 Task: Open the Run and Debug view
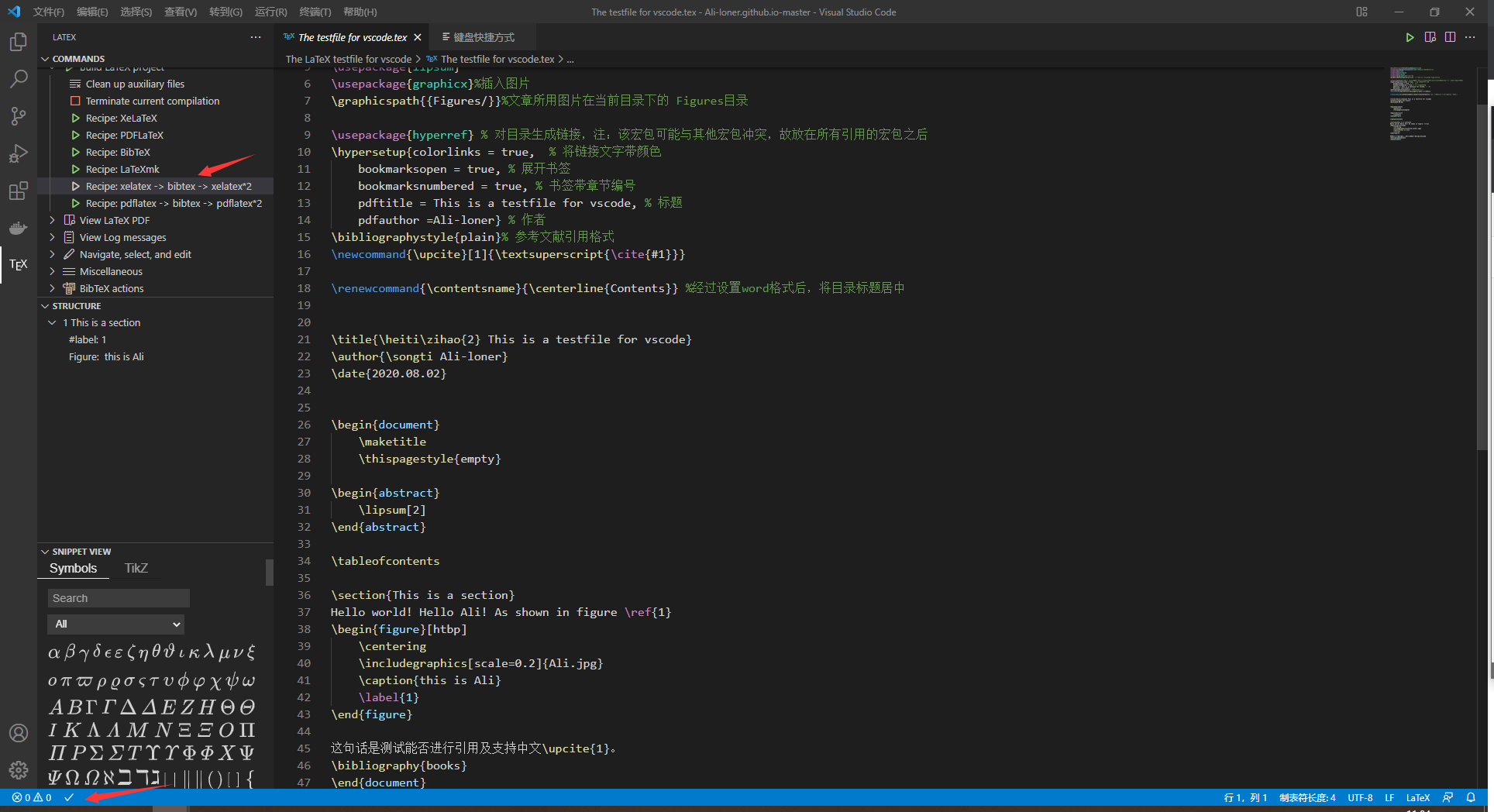click(19, 153)
